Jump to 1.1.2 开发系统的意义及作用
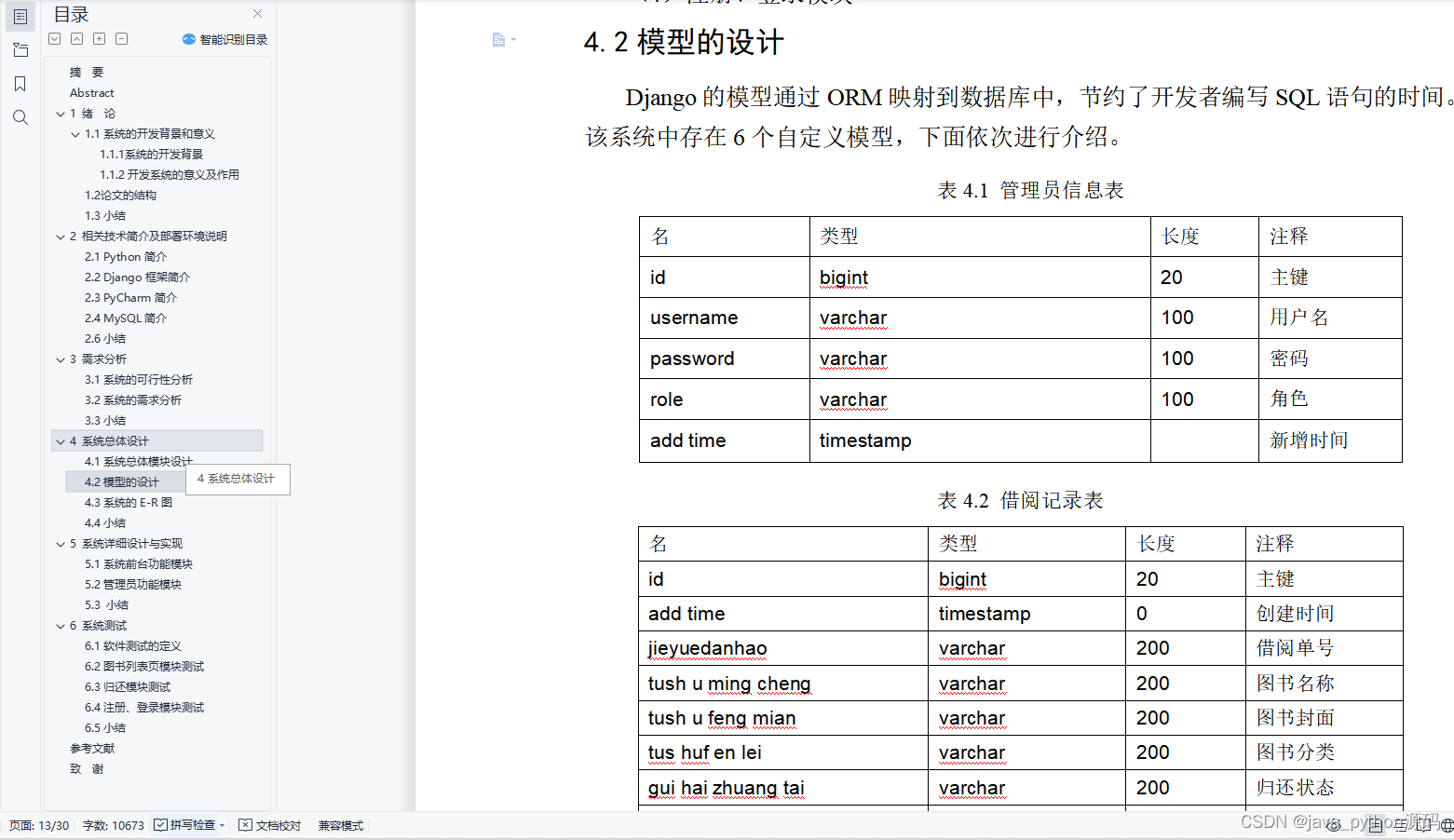Viewport: 1454px width, 840px height. tap(170, 175)
